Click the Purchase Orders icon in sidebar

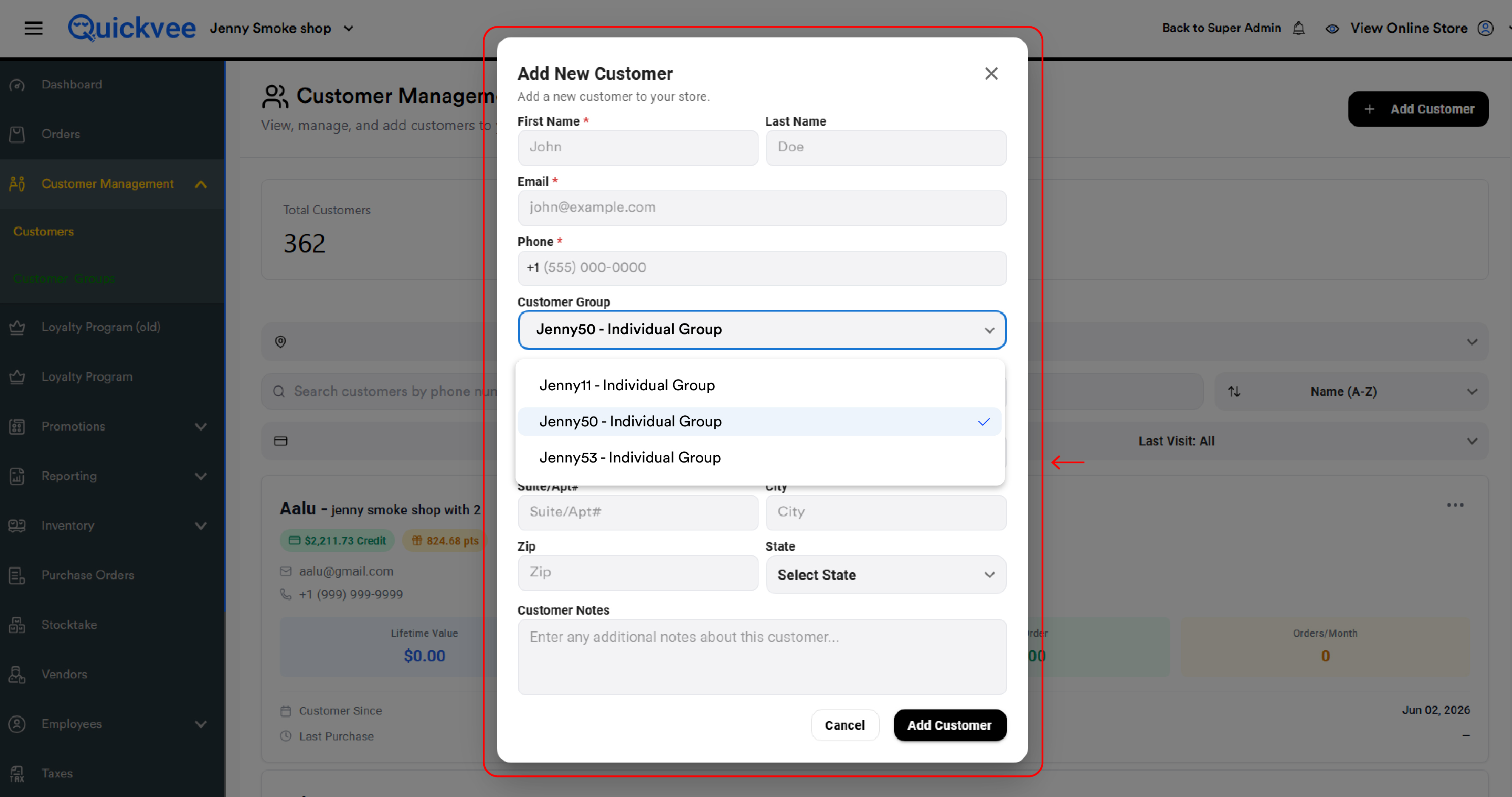17,575
